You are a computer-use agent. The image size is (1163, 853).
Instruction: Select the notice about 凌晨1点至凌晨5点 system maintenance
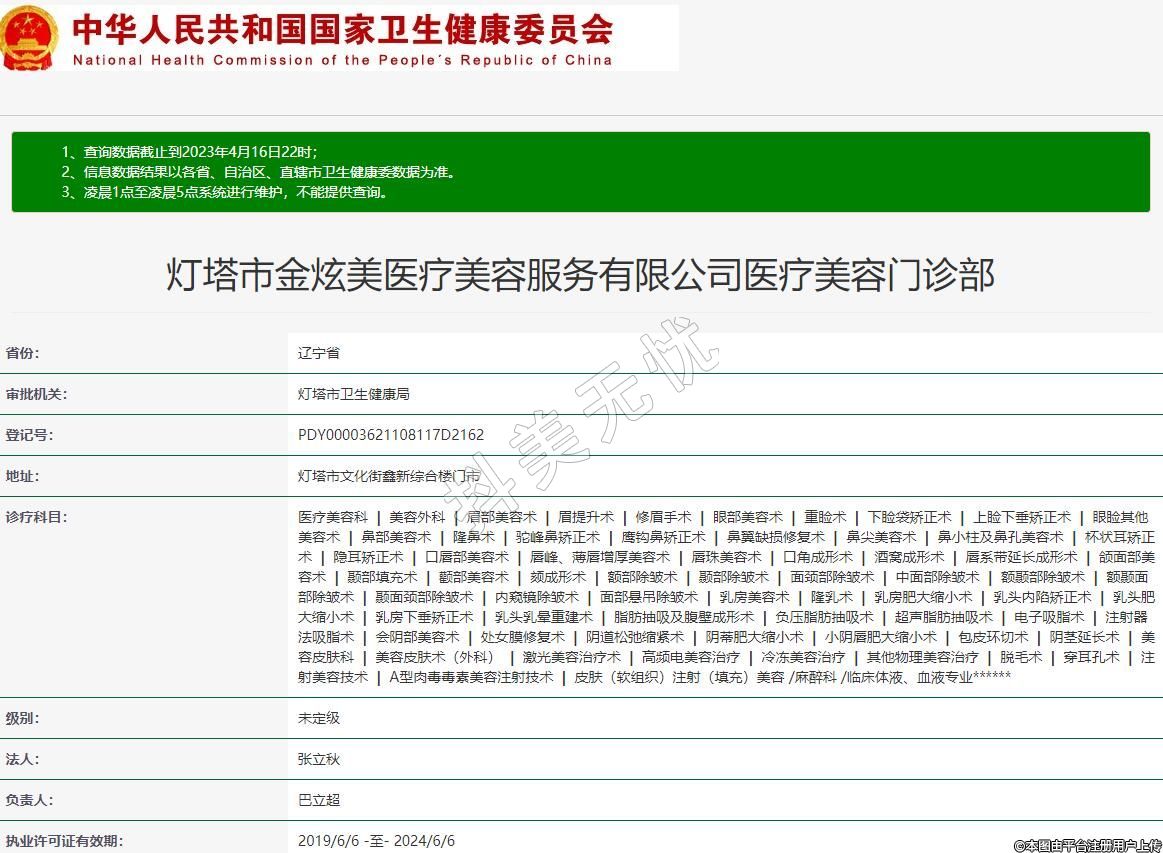coord(225,192)
